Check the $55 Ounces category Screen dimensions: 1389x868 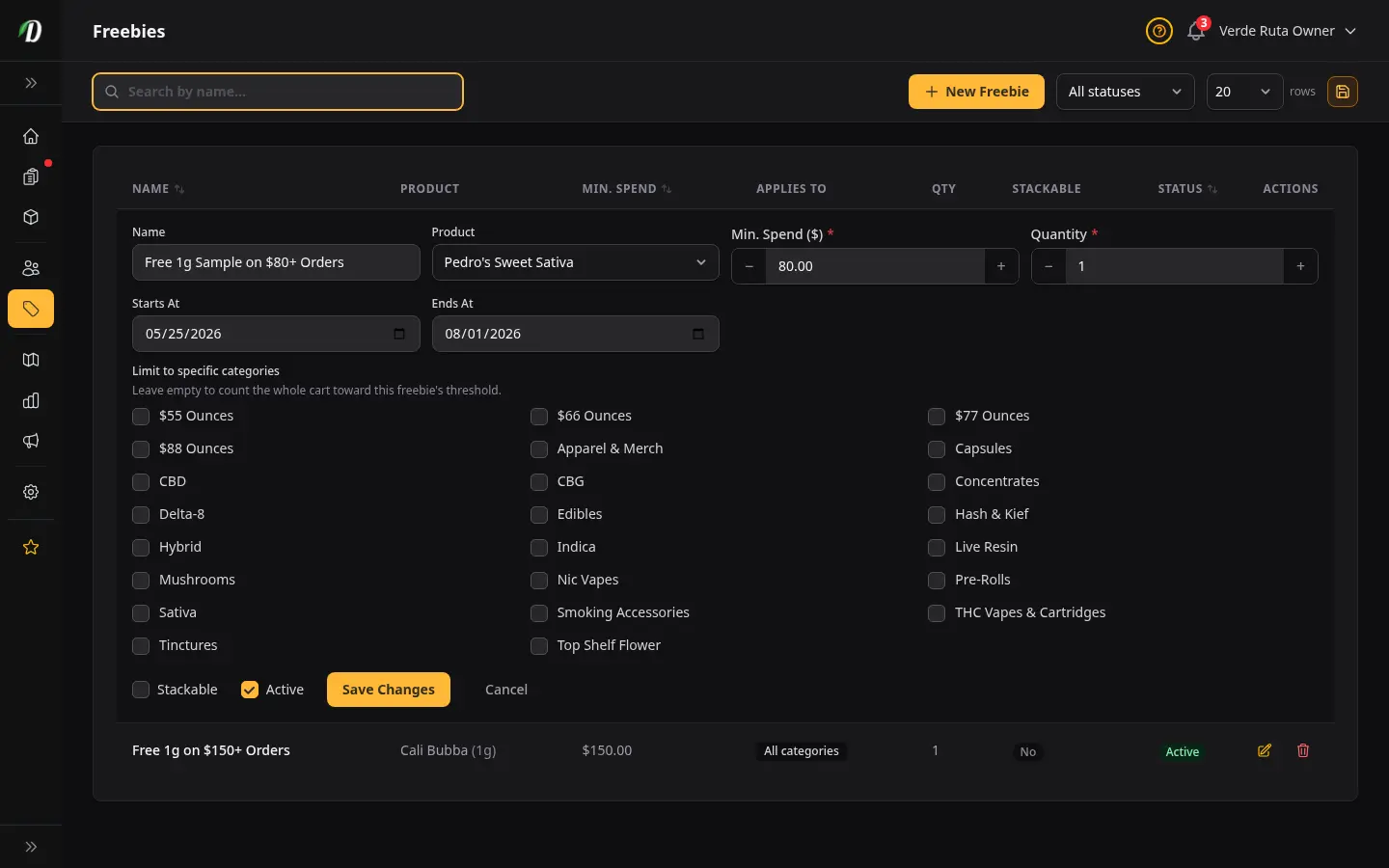click(141, 417)
